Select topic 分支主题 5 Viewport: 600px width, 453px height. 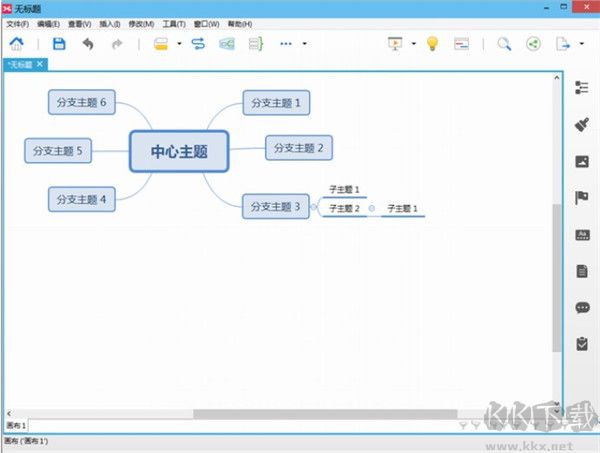click(58, 151)
